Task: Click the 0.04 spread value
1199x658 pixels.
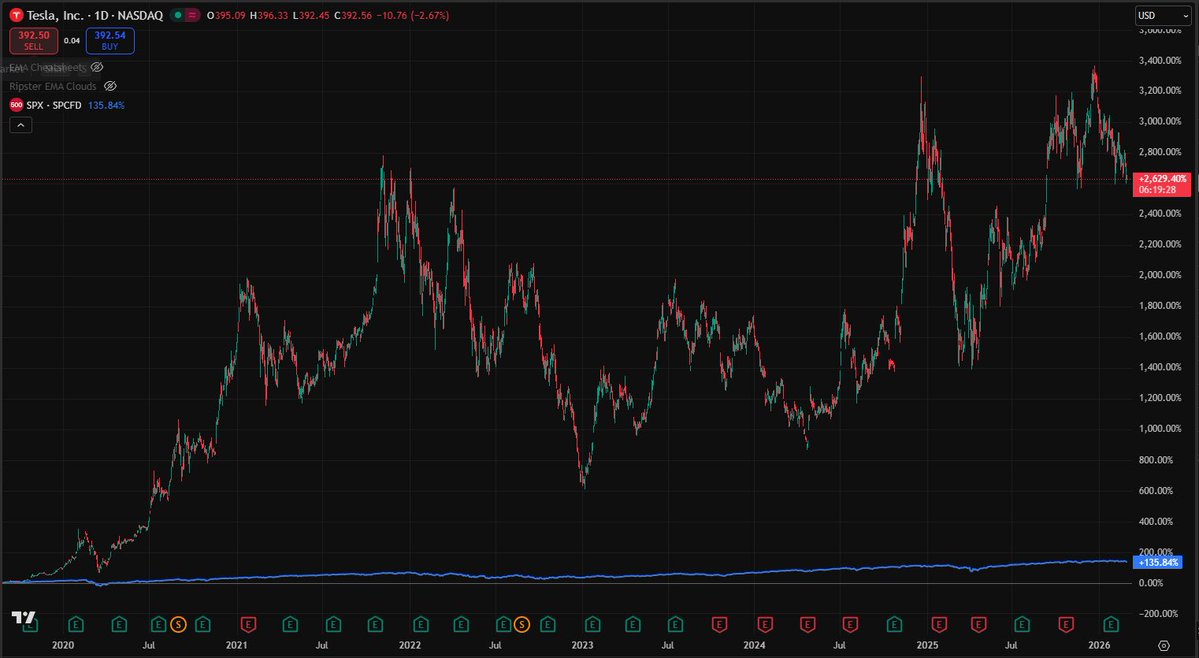Action: click(x=72, y=41)
